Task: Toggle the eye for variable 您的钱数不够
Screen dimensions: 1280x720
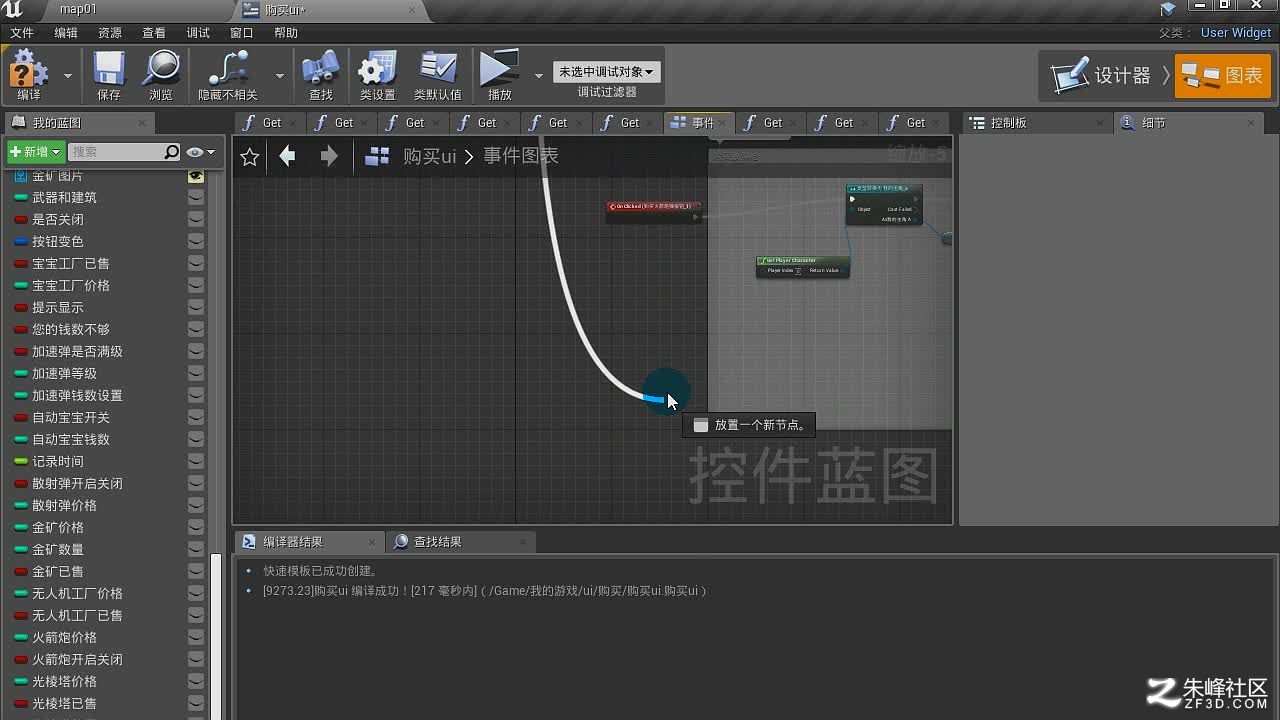Action: tap(196, 330)
